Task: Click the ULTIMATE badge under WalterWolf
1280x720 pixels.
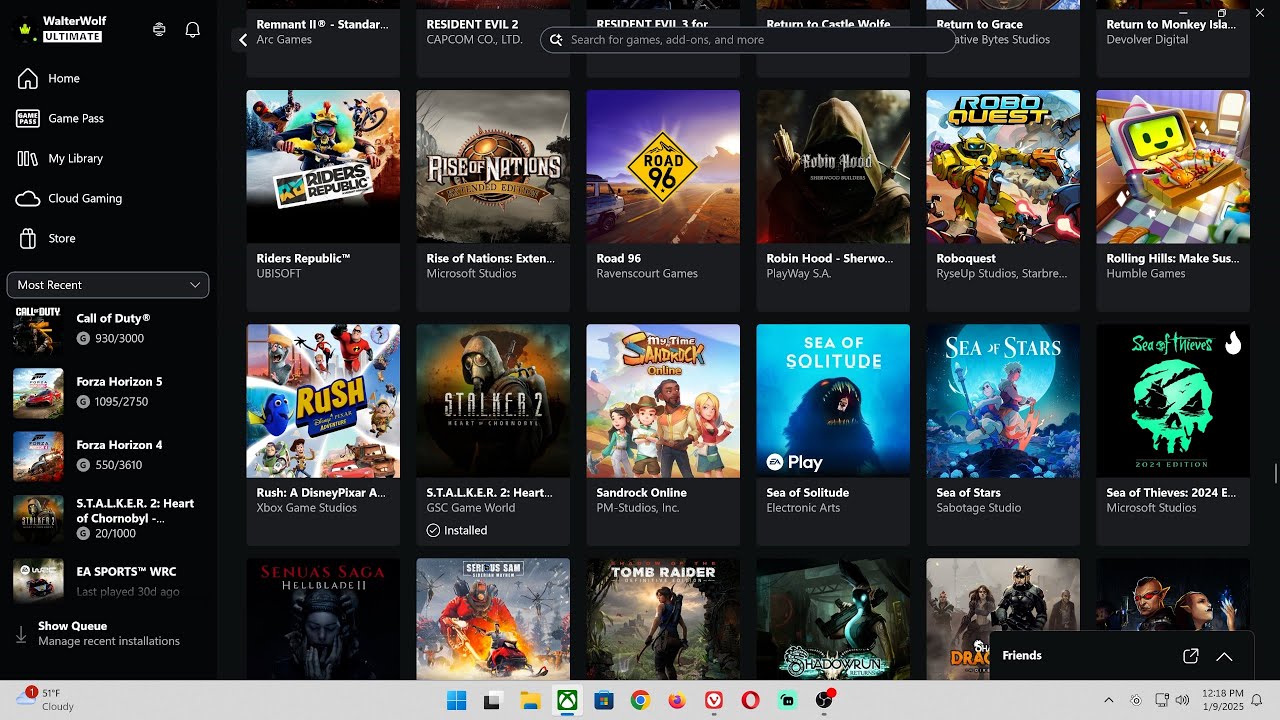Action: point(73,36)
